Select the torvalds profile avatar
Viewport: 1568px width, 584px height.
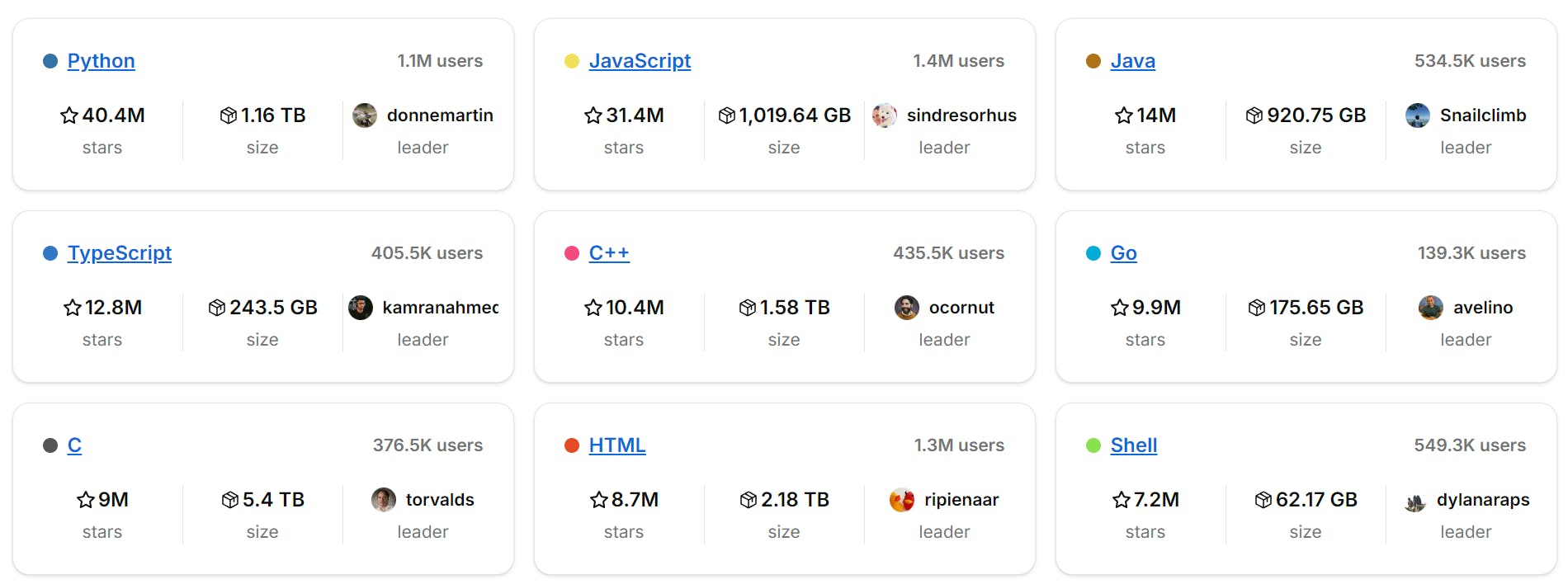pyautogui.click(x=384, y=500)
